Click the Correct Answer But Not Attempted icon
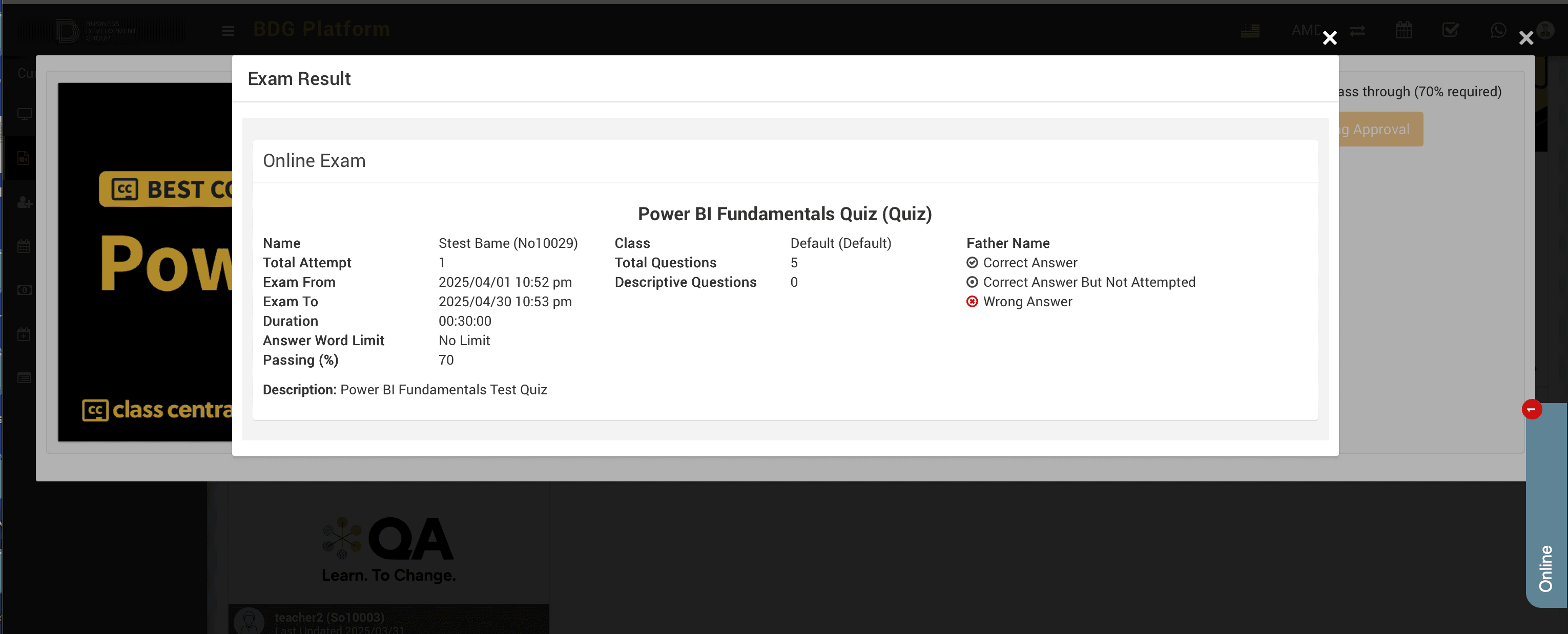Viewport: 1568px width, 634px height. 972,282
